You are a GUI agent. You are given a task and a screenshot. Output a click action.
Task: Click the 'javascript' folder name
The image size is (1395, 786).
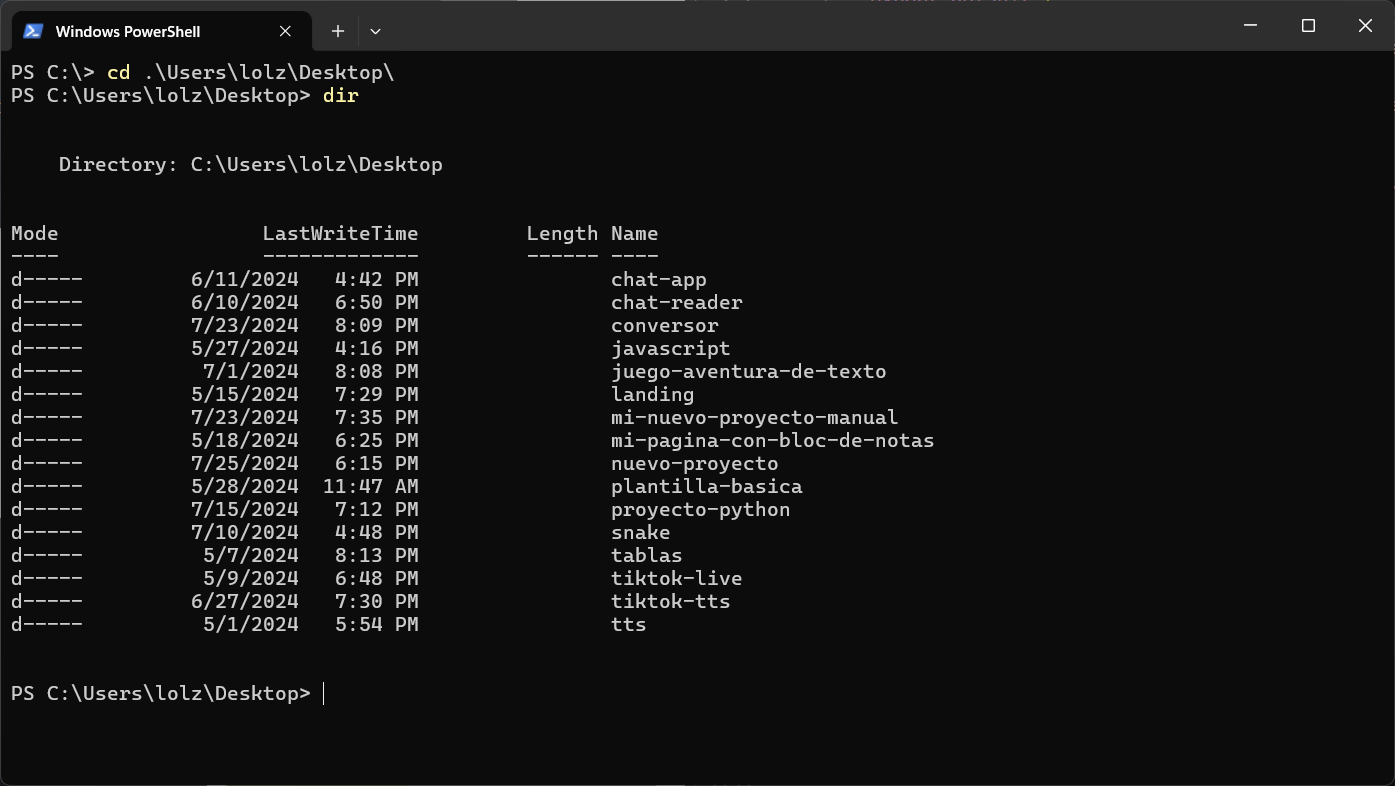click(671, 349)
